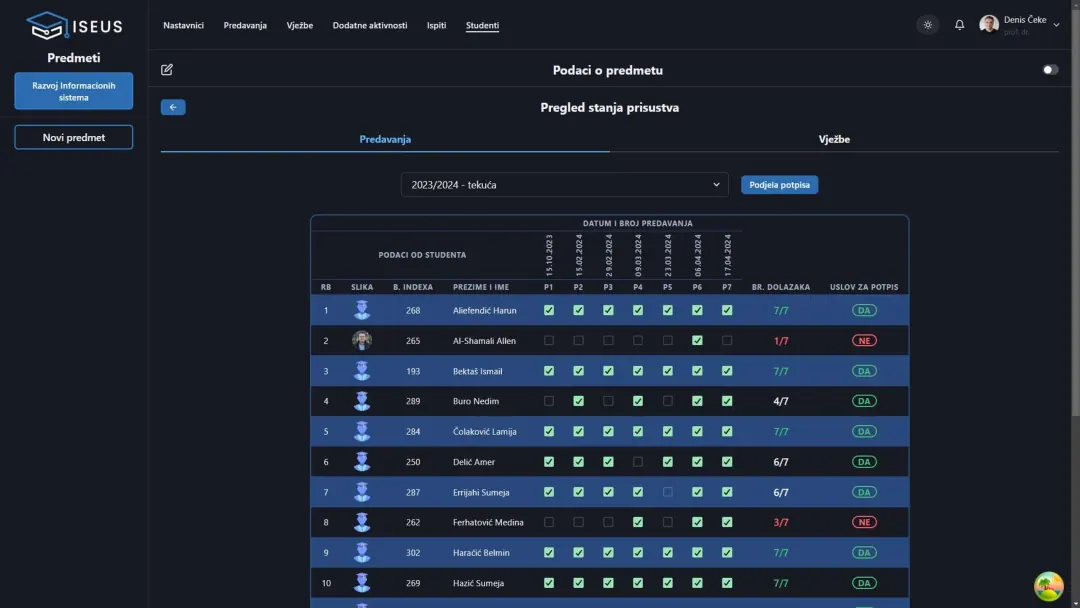Toggle light theme with sun icon

coord(928,25)
